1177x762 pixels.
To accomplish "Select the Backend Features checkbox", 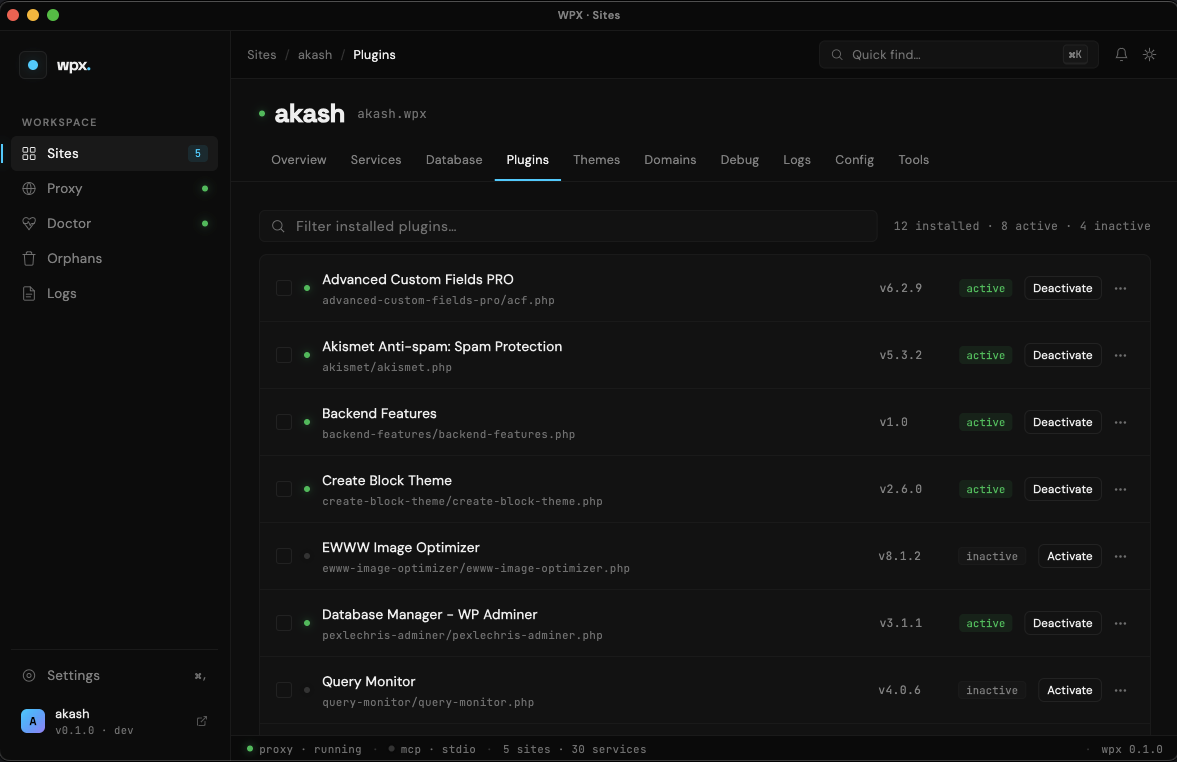I will point(284,422).
